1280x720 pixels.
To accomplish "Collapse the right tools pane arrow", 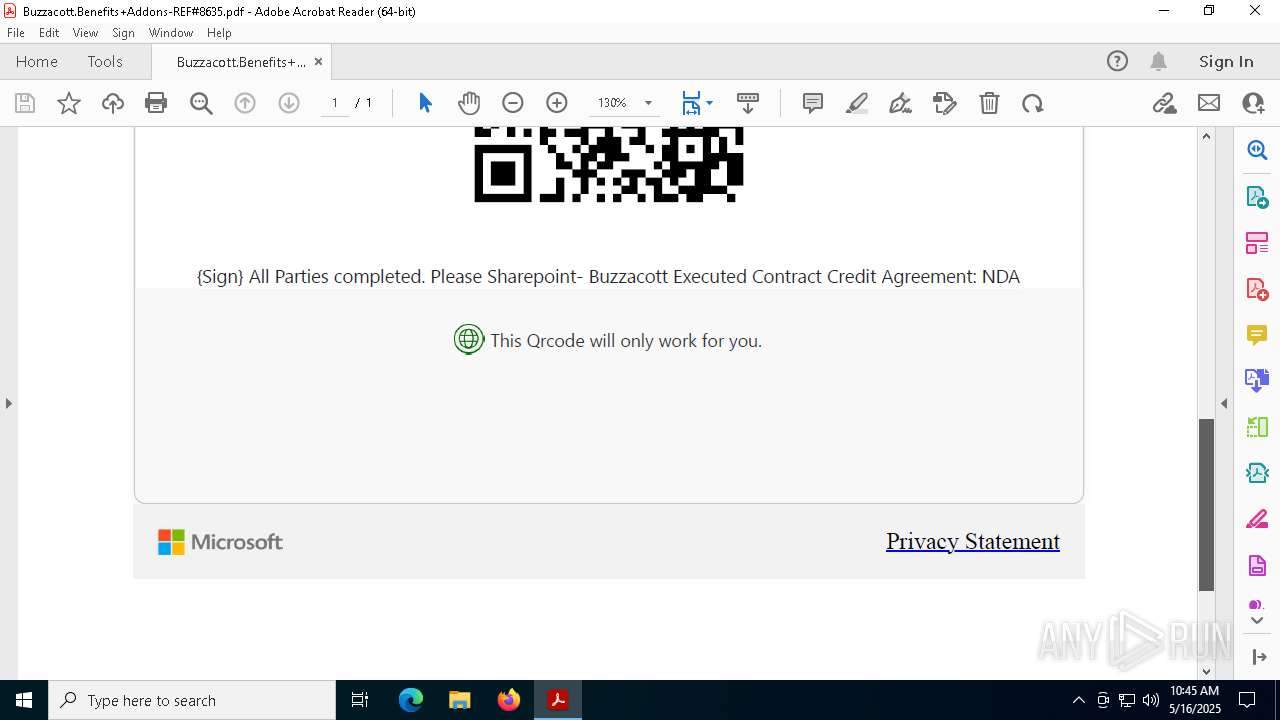I will (1224, 403).
